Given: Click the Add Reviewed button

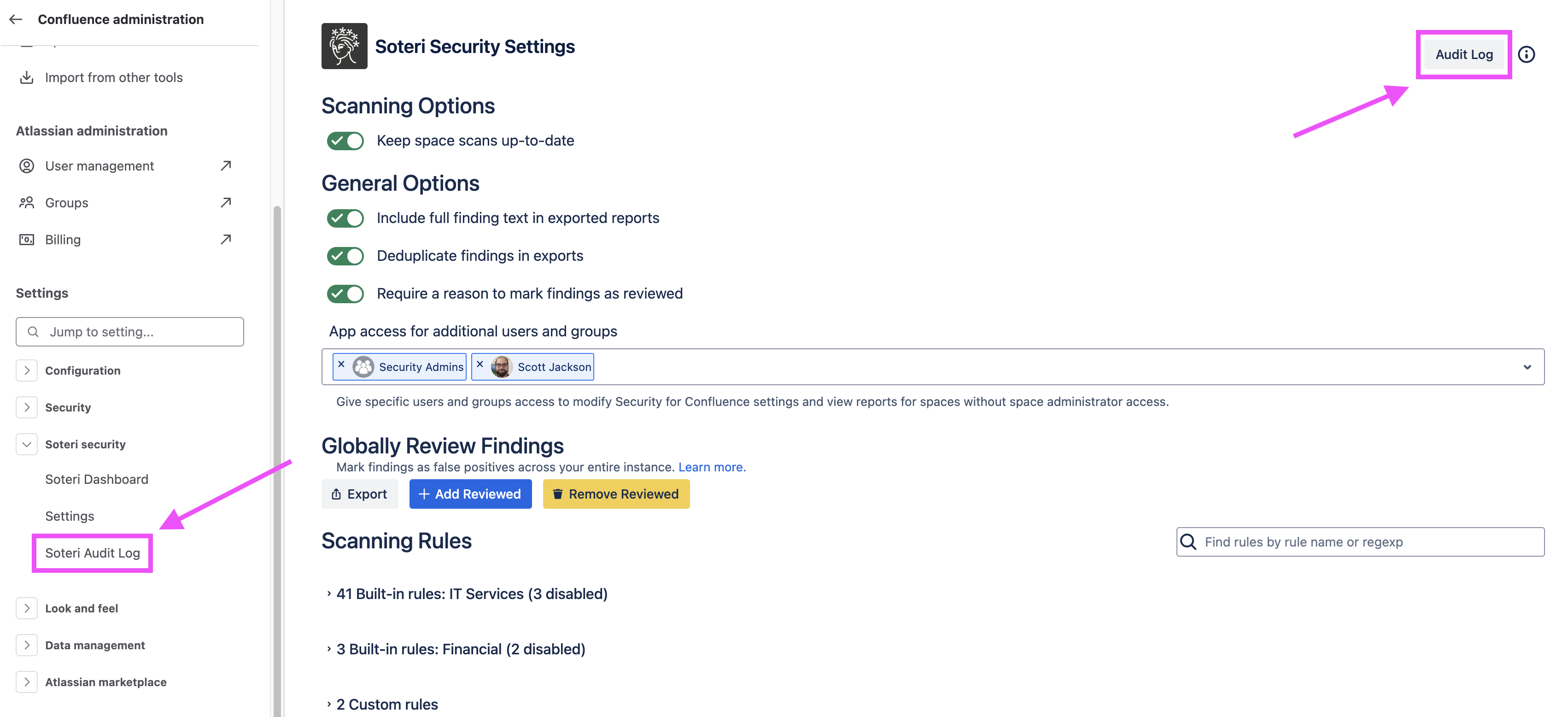Looking at the screenshot, I should click(x=470, y=494).
